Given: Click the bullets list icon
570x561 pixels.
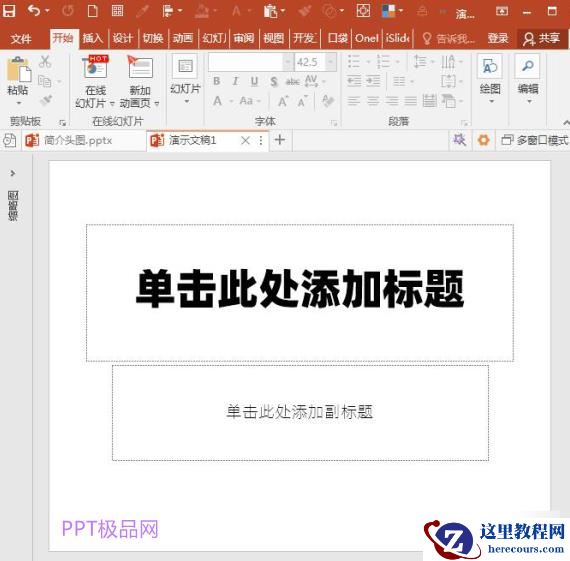Looking at the screenshot, I should [x=354, y=61].
